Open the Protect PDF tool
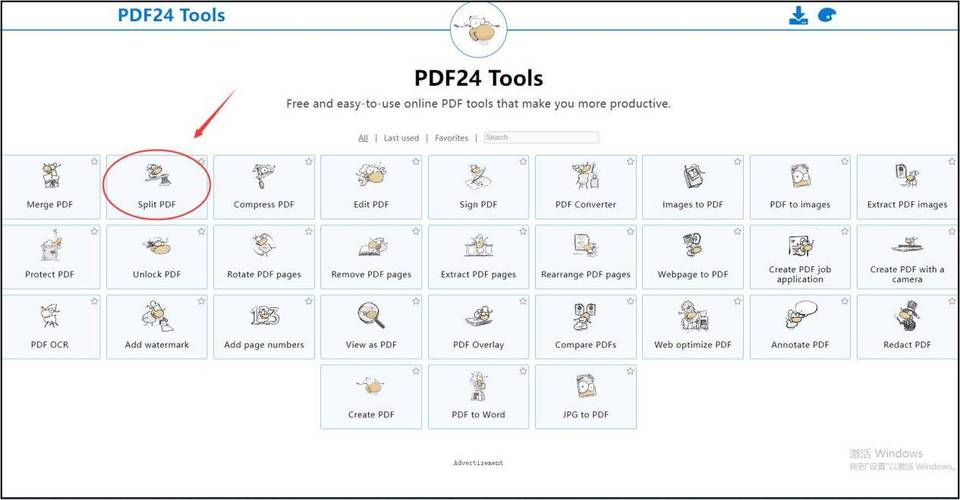960x500 pixels. coord(50,257)
